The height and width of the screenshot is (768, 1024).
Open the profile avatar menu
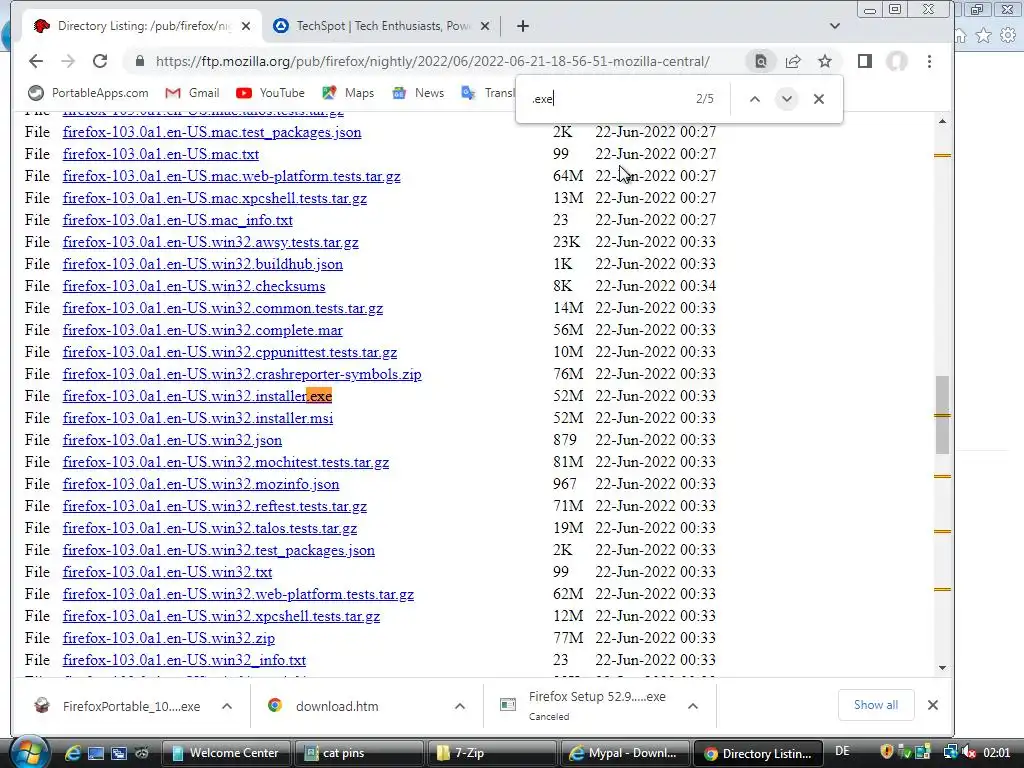(897, 61)
